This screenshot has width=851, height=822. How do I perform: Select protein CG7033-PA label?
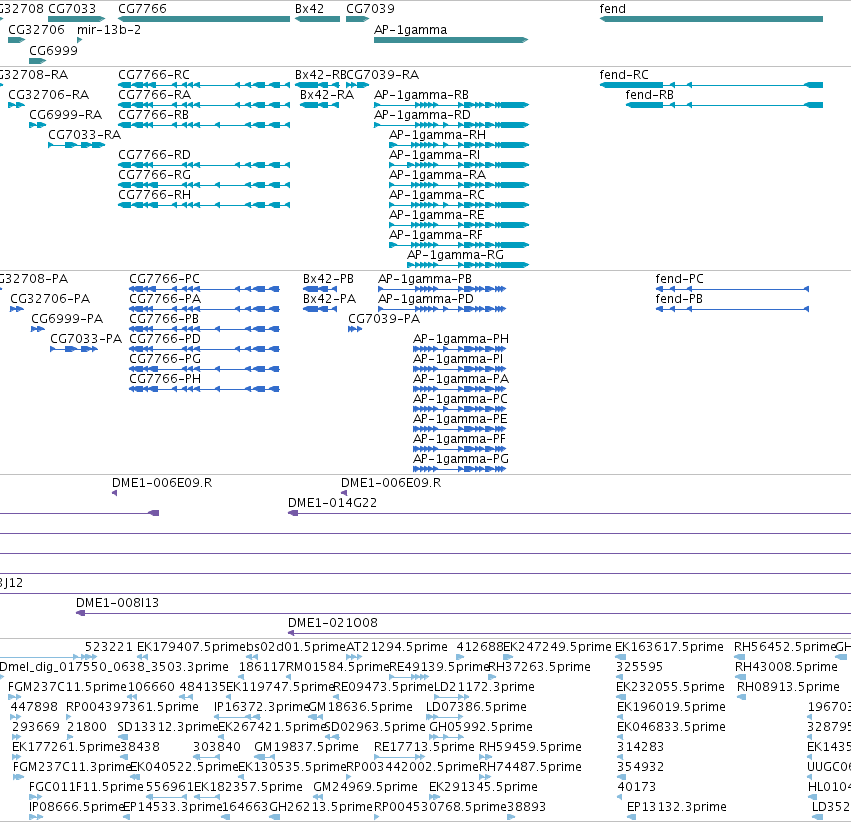[86, 339]
